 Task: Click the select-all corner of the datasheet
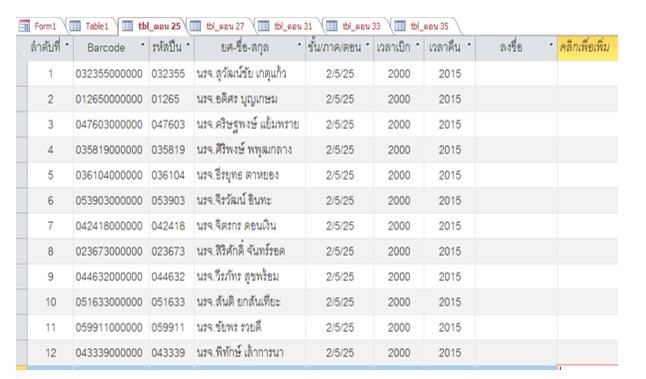pos(22,49)
